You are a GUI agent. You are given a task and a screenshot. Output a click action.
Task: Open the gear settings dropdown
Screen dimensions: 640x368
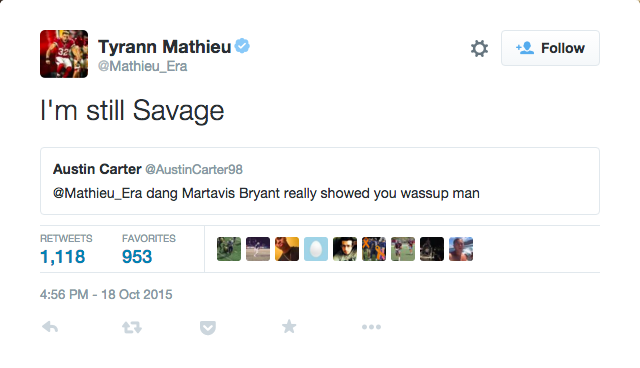pyautogui.click(x=479, y=48)
